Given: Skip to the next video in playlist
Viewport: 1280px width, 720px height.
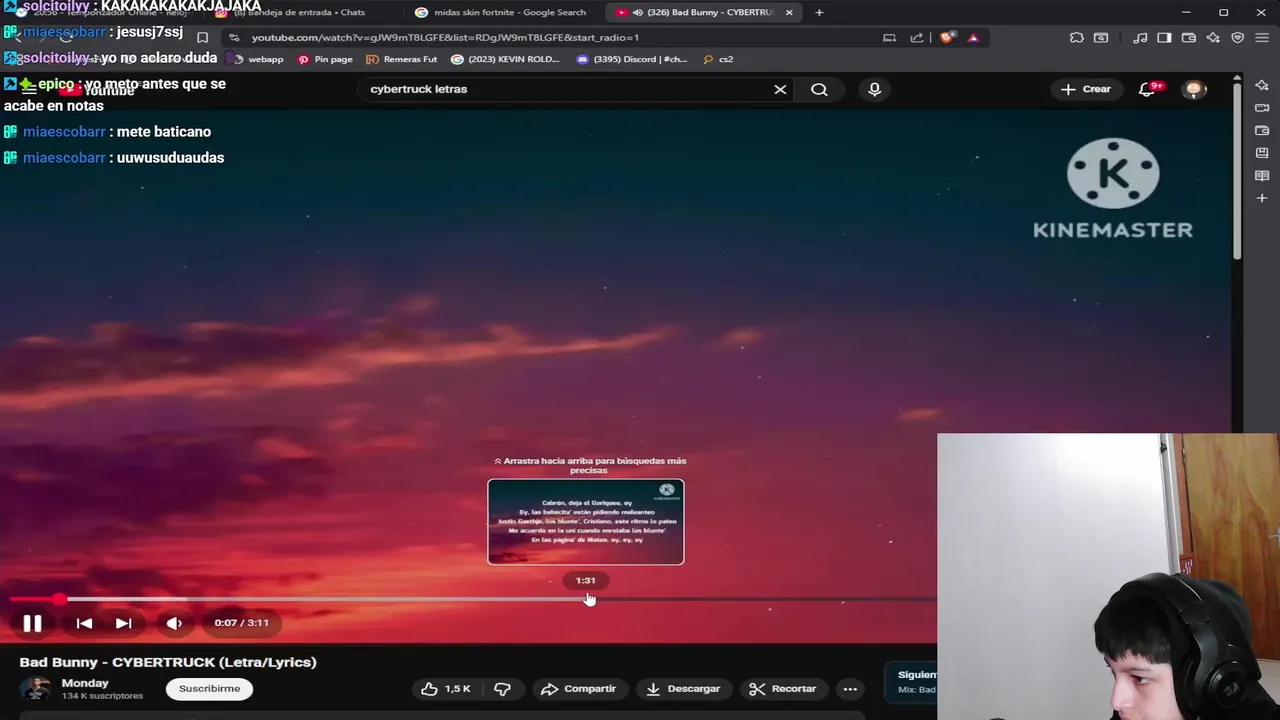Looking at the screenshot, I should point(123,623).
